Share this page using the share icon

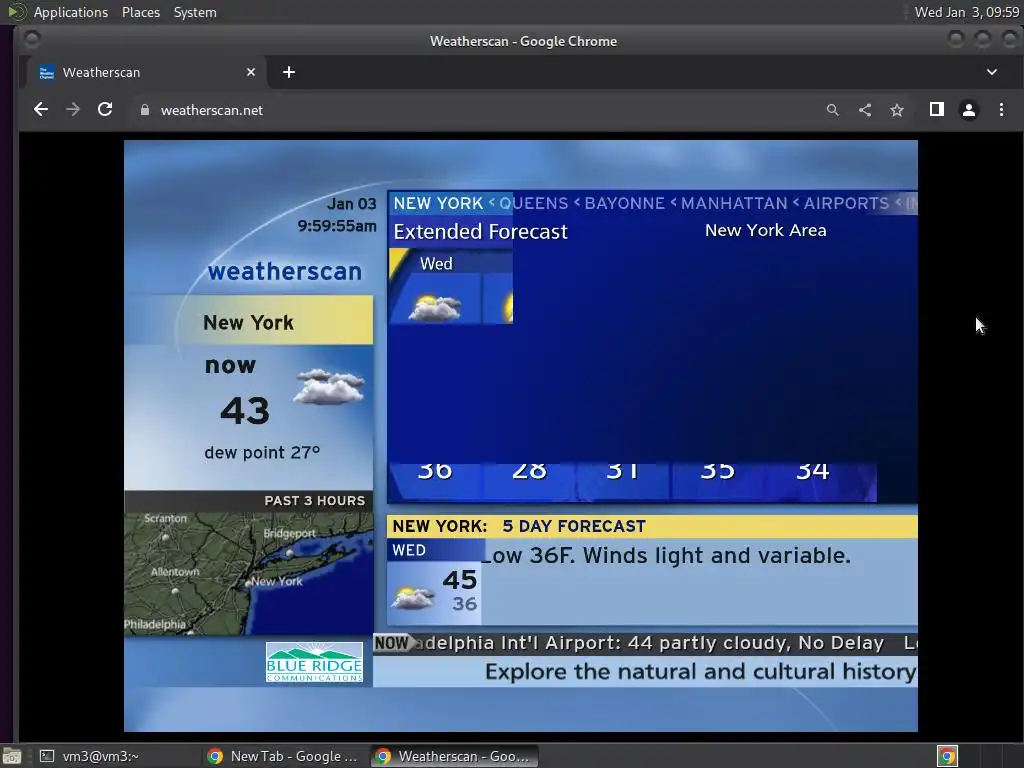coord(865,110)
